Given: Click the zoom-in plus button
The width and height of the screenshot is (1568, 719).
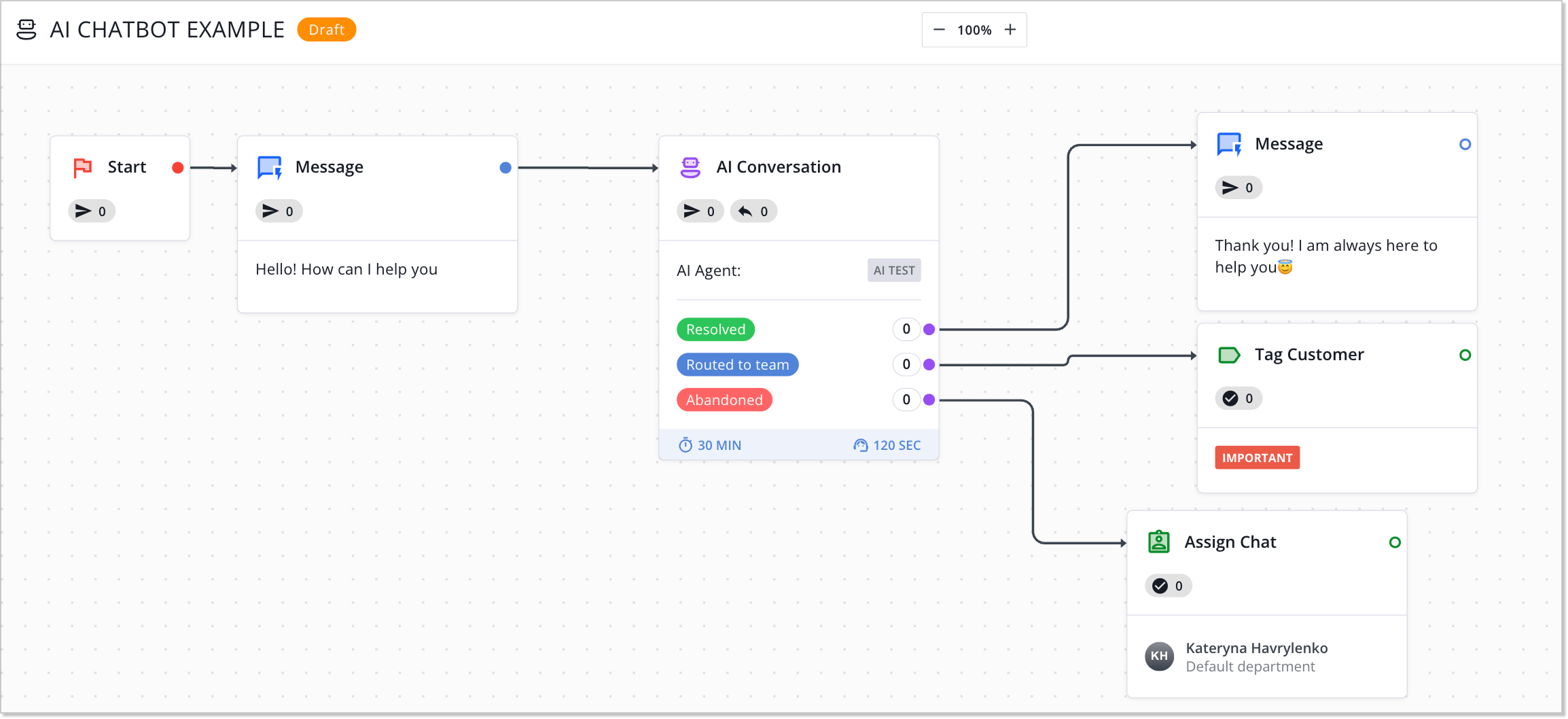Looking at the screenshot, I should coord(1010,29).
